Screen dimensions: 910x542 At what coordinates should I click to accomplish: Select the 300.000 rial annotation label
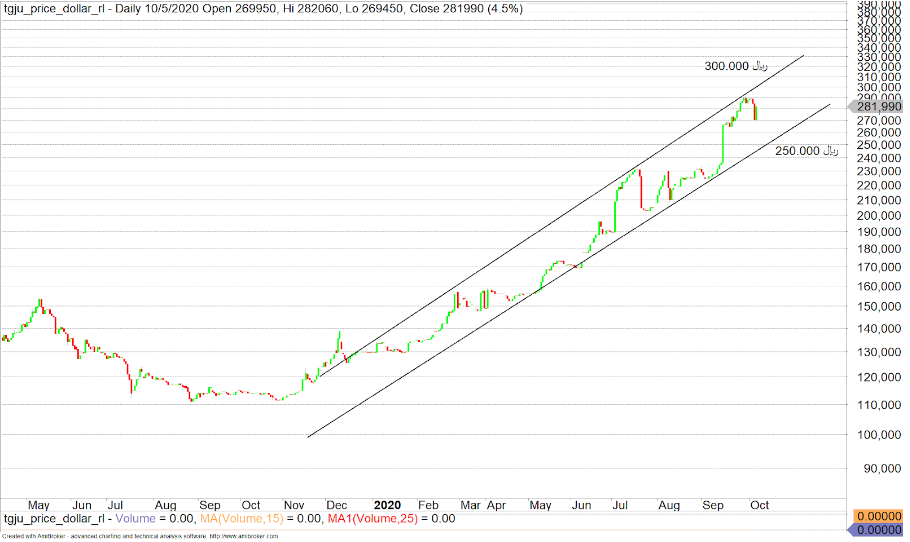(x=735, y=66)
